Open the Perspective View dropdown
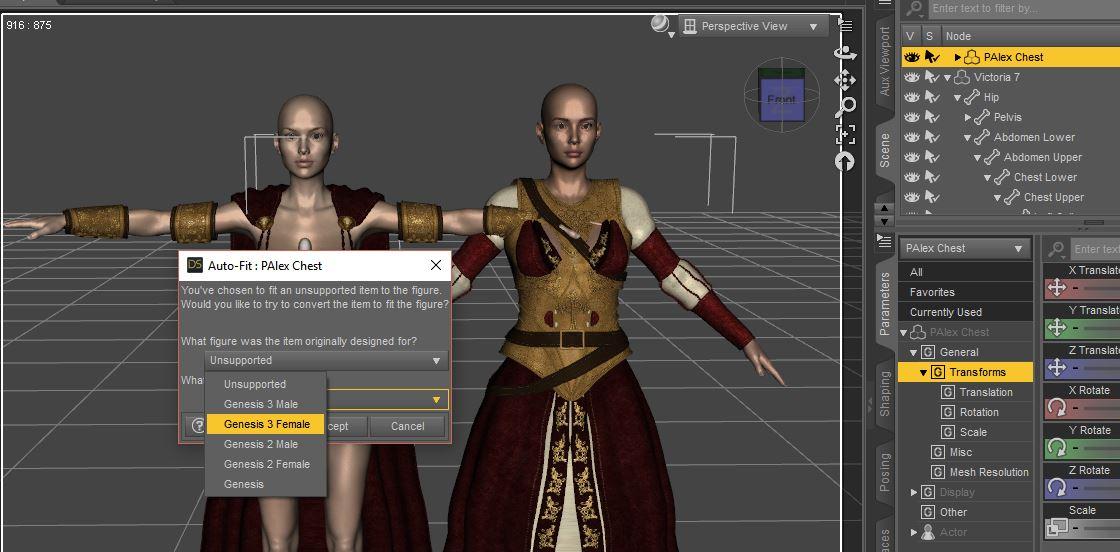1120x552 pixels. point(752,26)
